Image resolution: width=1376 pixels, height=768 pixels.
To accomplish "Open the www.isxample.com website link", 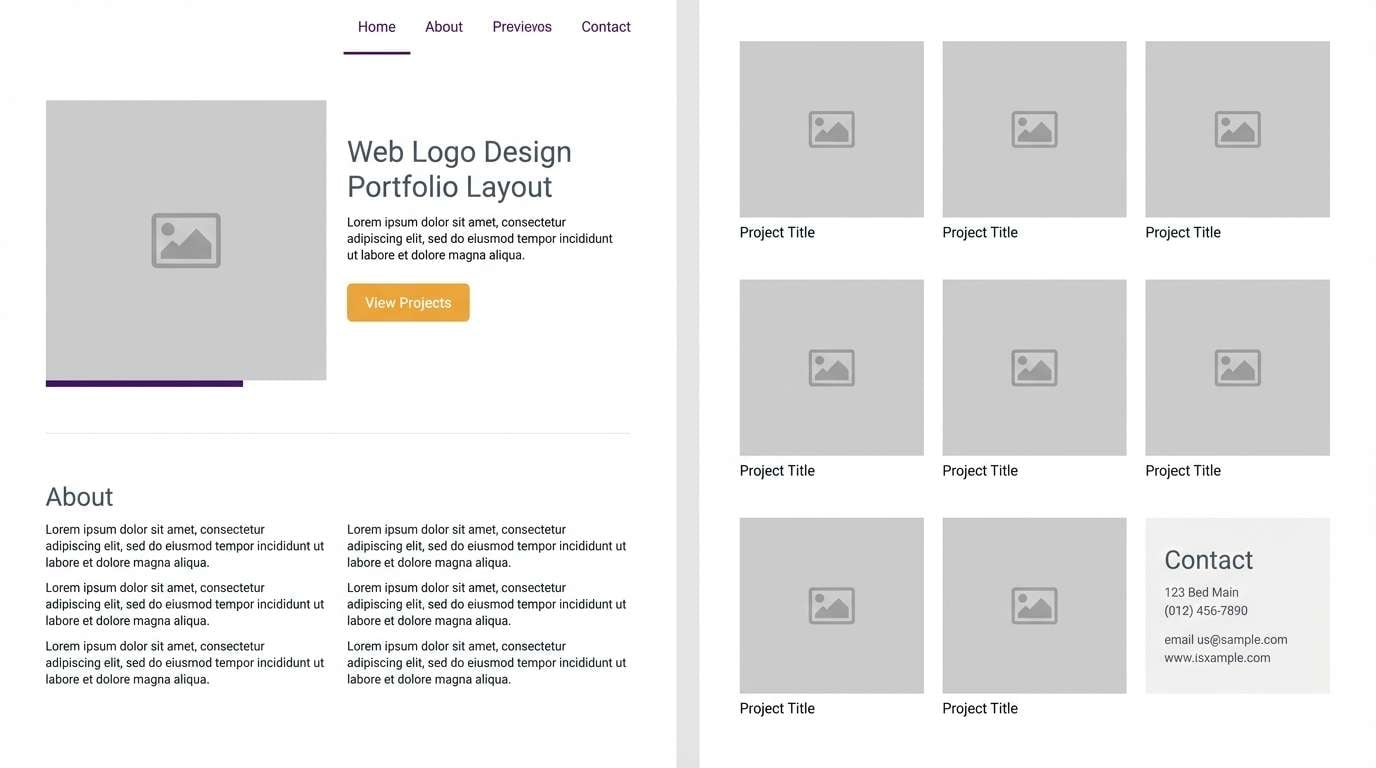I will (1217, 657).
